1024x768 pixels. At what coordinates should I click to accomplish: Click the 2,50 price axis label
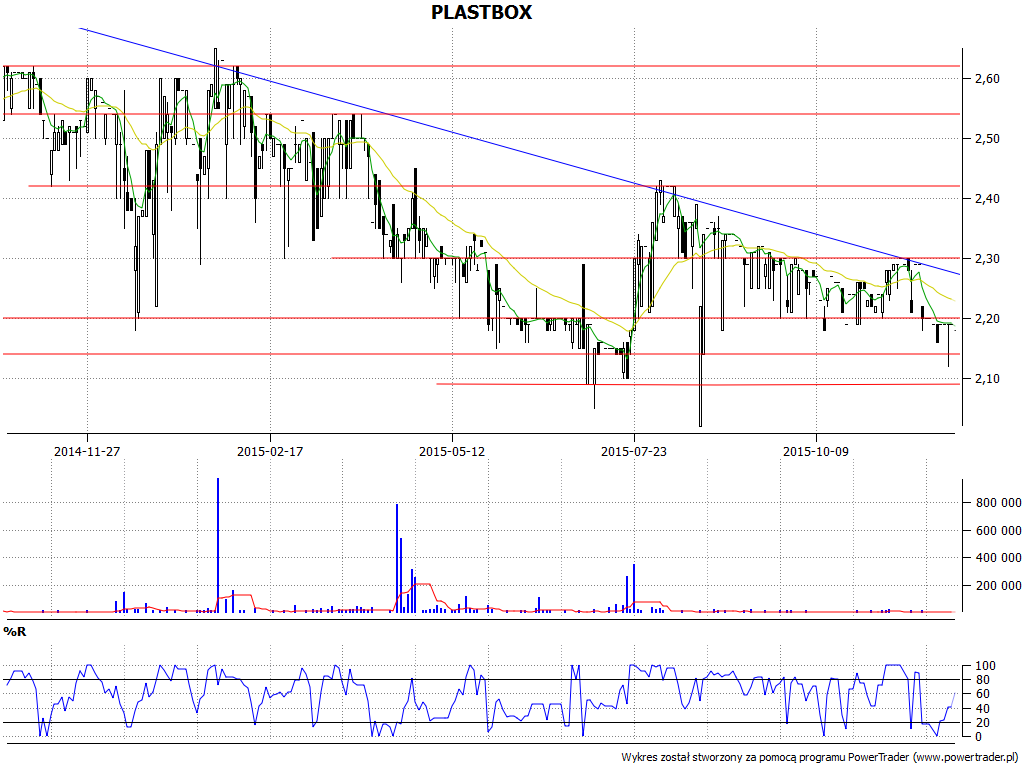point(986,138)
